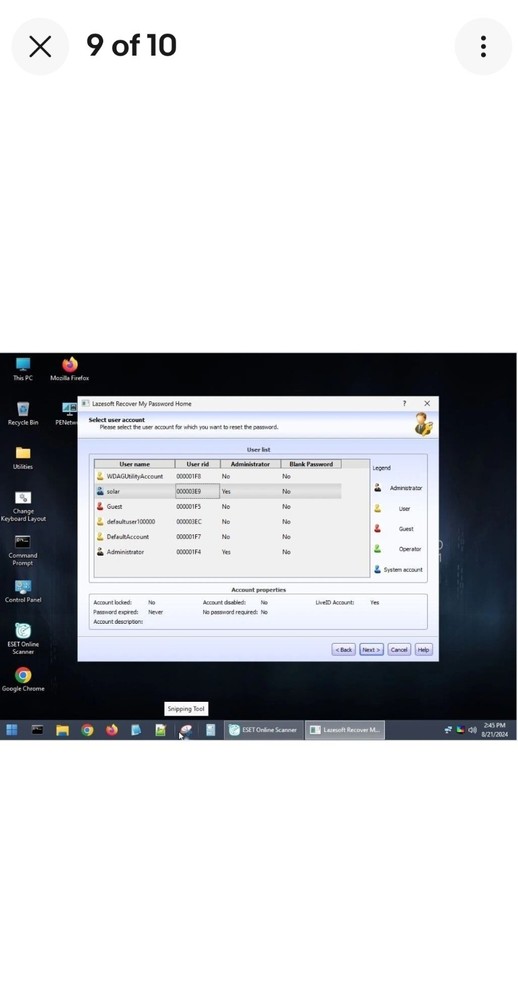Open the PENetwork desktop icon

point(66,413)
